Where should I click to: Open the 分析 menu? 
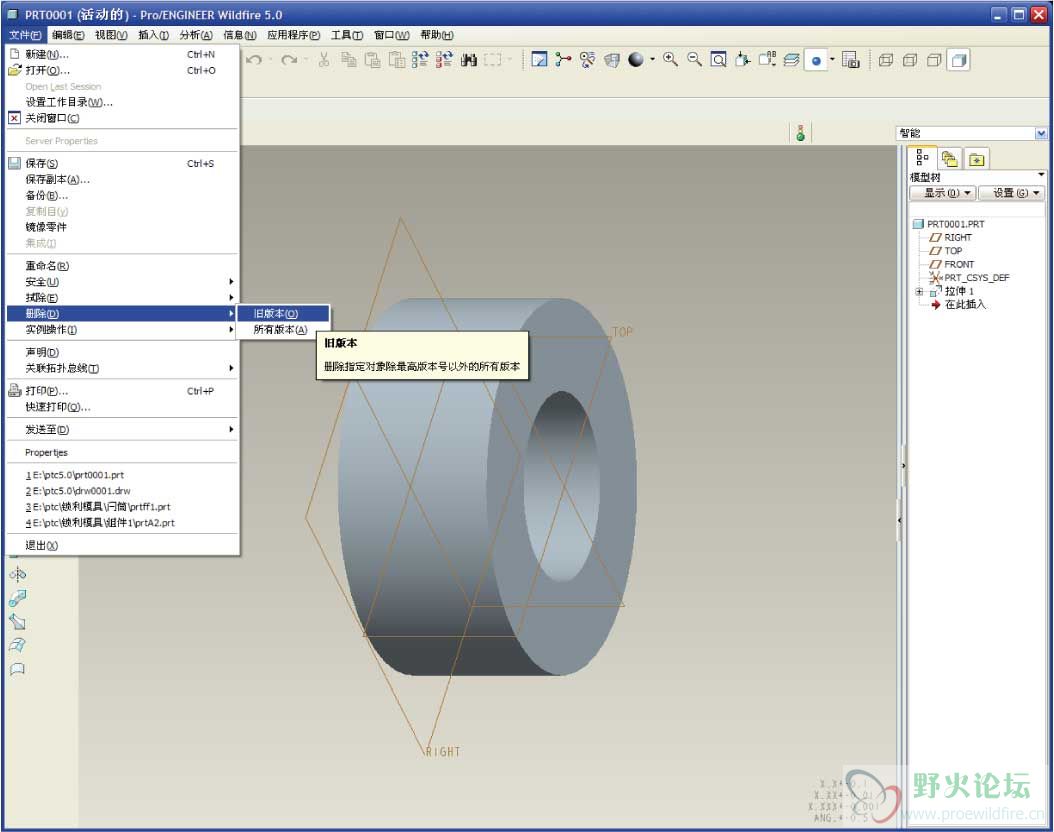[196, 35]
